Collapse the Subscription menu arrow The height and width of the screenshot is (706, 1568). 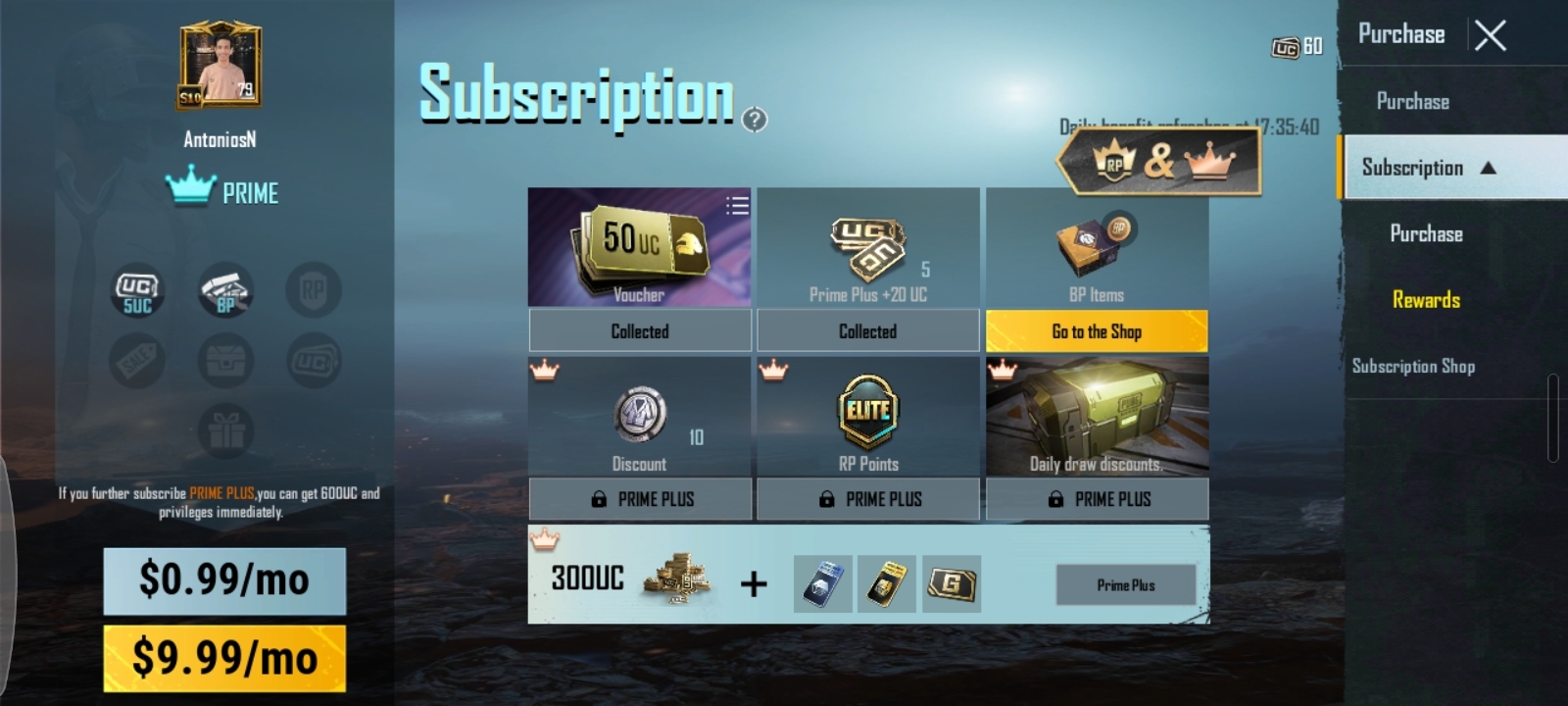point(1488,168)
